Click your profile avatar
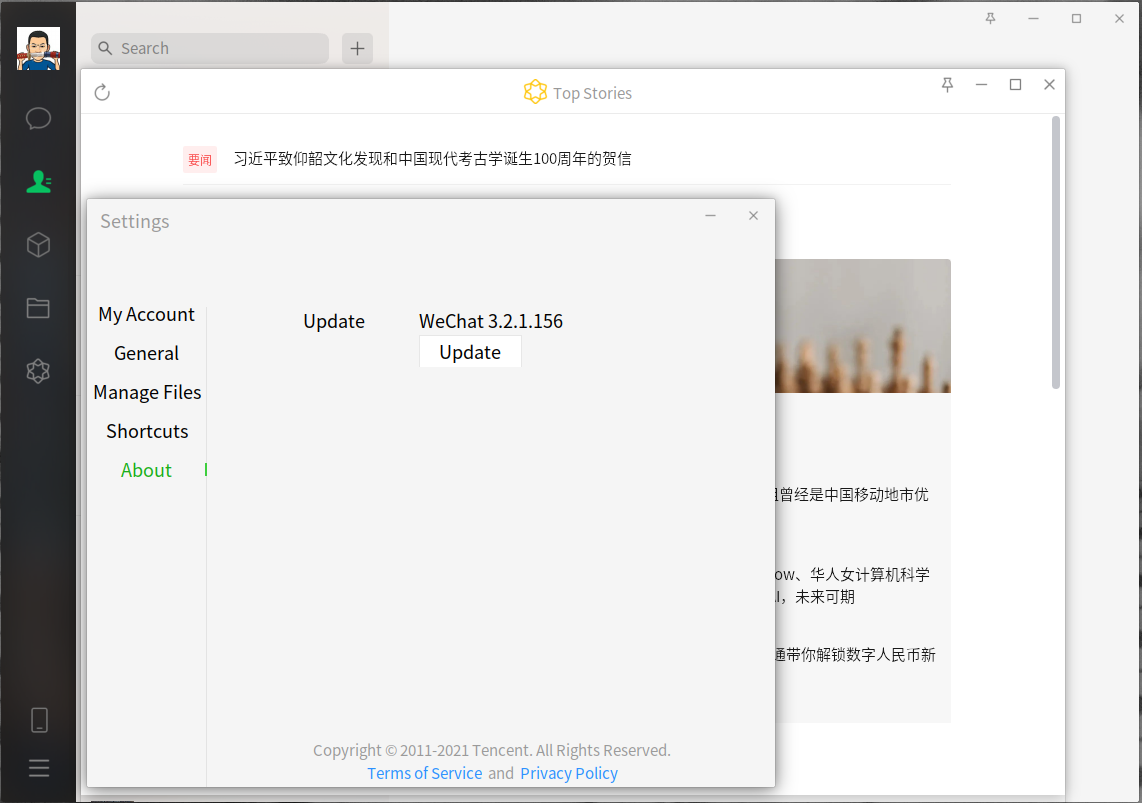 37,47
